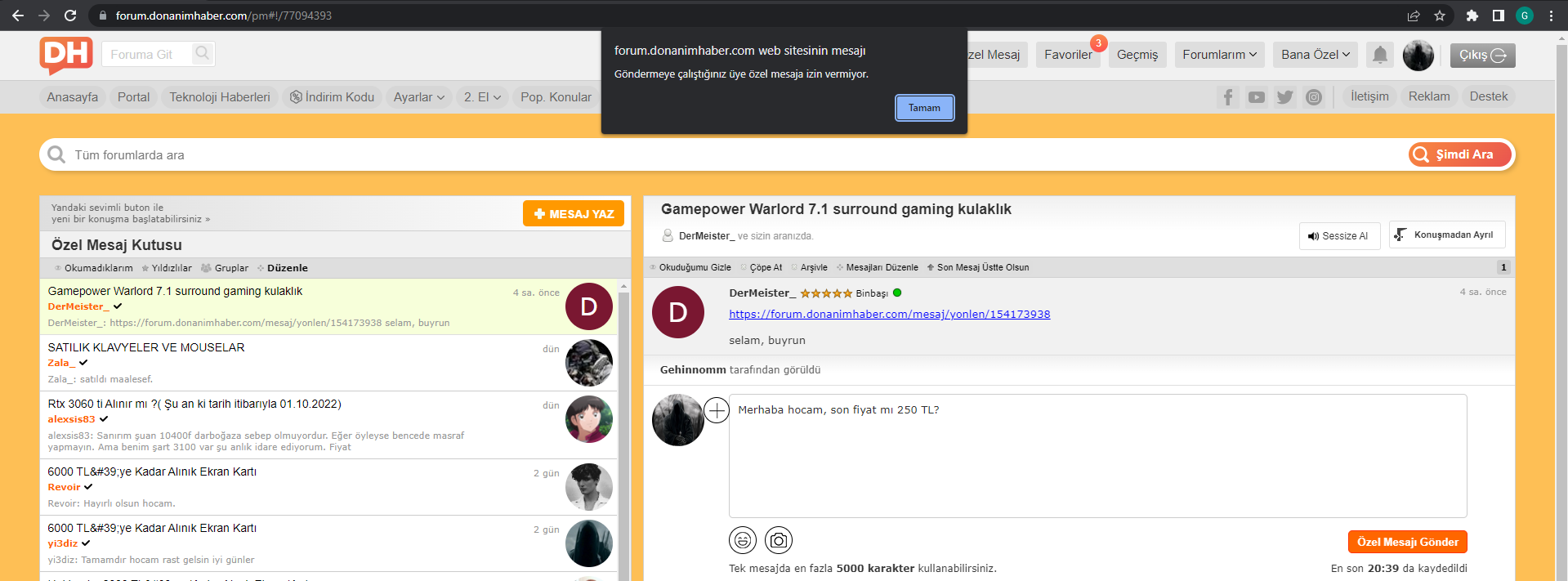This screenshot has width=1568, height=581.
Task: Open the notifications bell
Action: (1380, 55)
